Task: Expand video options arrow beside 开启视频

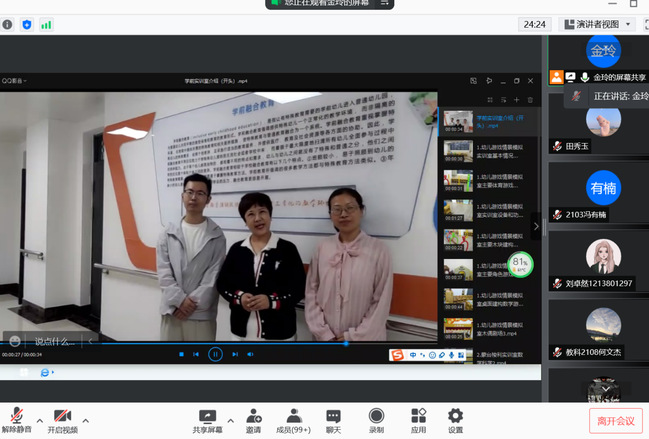Action: pyautogui.click(x=86, y=420)
